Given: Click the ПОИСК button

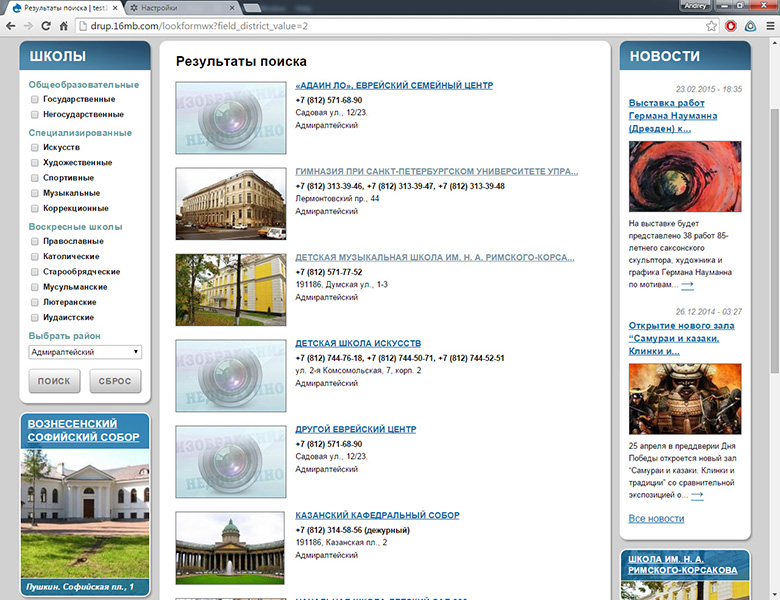Looking at the screenshot, I should pyautogui.click(x=54, y=381).
